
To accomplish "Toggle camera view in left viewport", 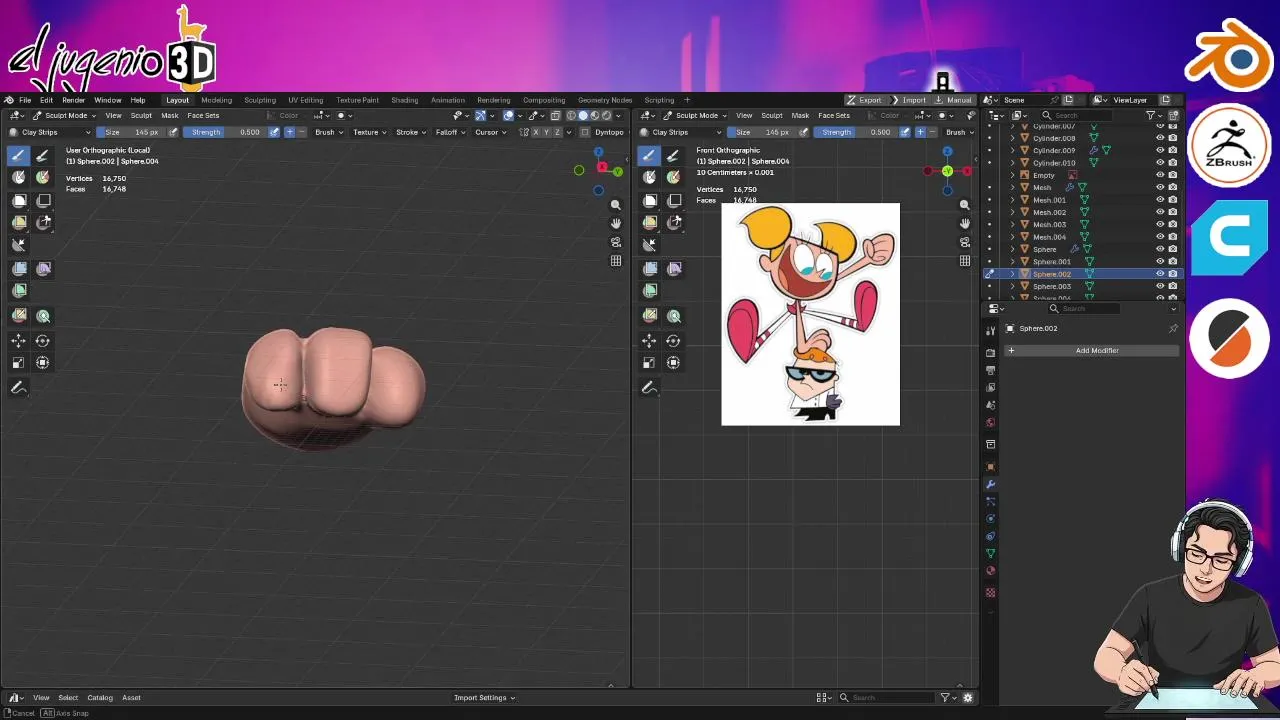I will point(616,242).
